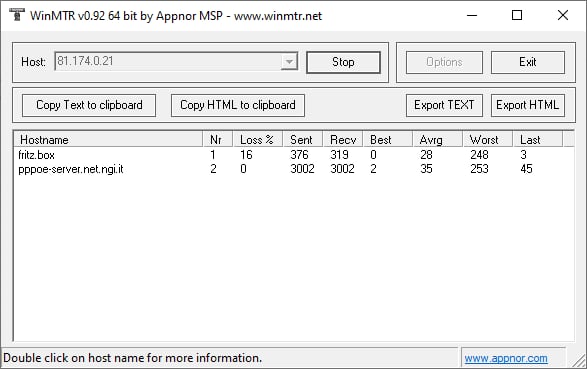The width and height of the screenshot is (587, 369).
Task: Maximize the WinMTR window
Action: click(x=517, y=15)
